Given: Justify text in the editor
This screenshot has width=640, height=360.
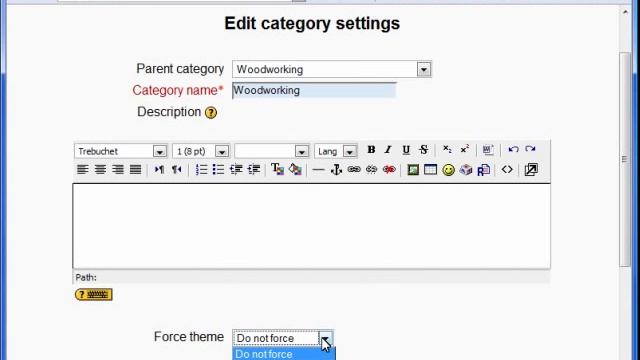Looking at the screenshot, I should pyautogui.click(x=136, y=169).
